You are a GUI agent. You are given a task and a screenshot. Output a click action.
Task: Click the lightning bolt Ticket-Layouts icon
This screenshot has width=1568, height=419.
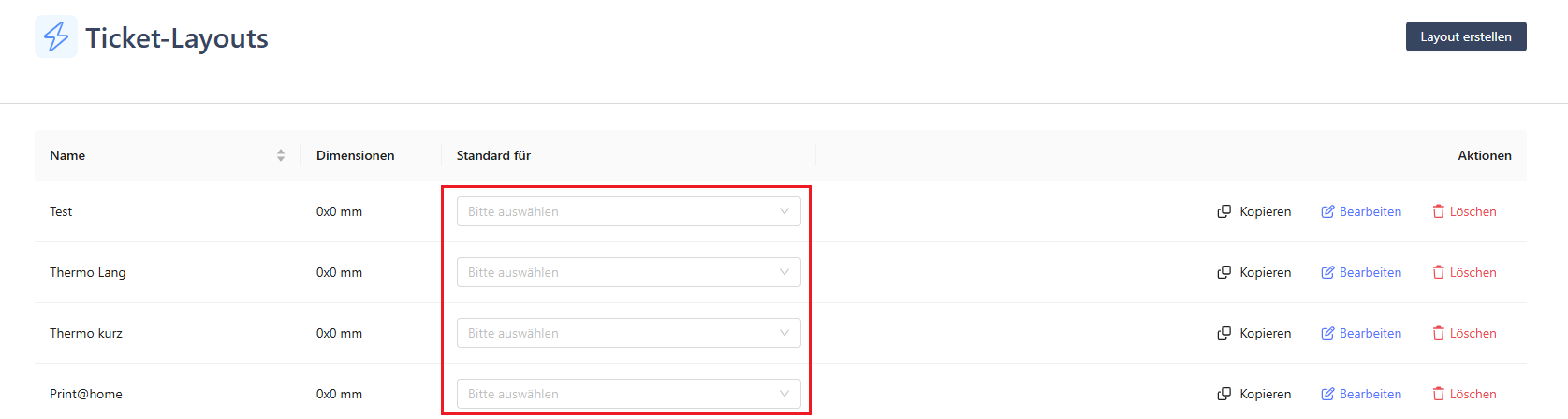click(56, 36)
